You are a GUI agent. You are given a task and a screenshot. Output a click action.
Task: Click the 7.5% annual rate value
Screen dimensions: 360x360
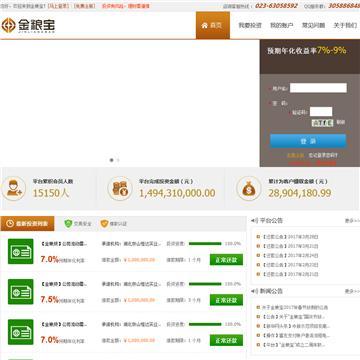coord(49,299)
